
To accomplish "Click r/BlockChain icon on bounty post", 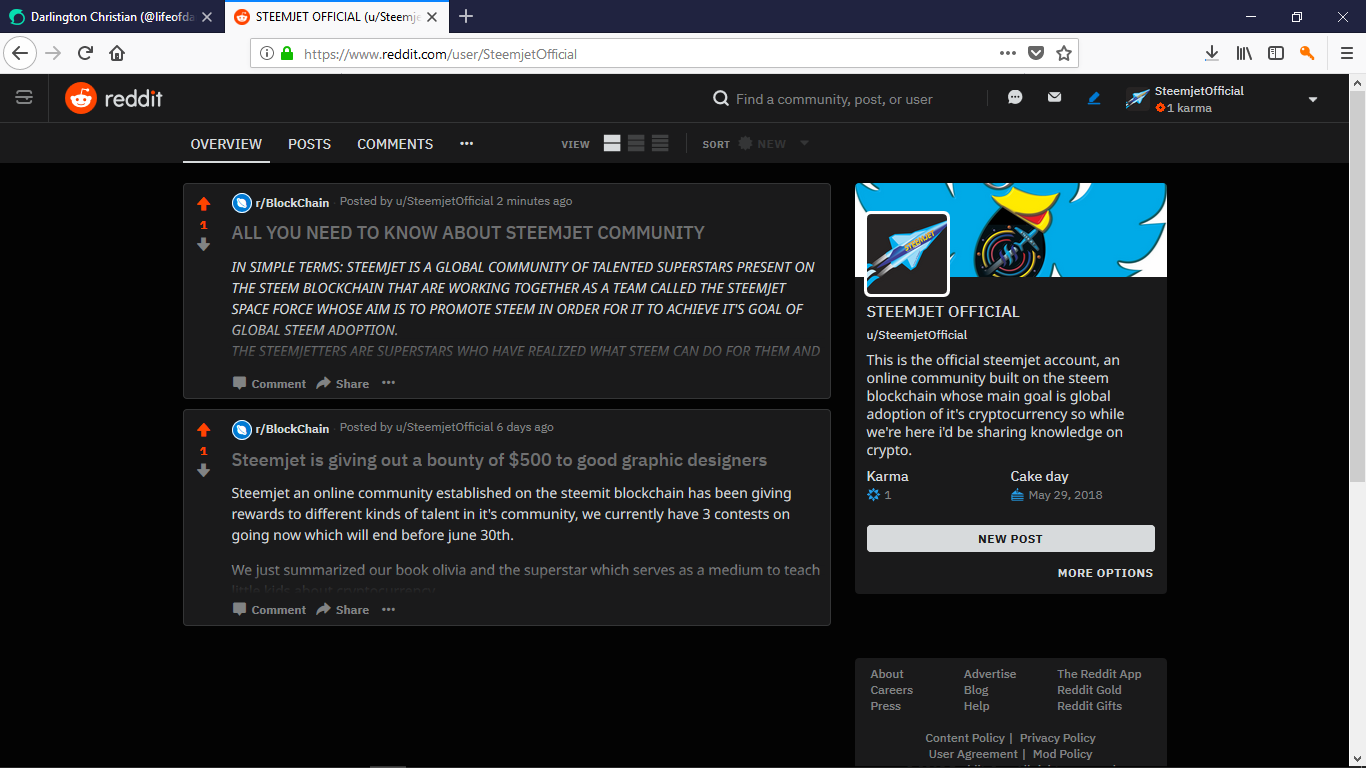I will coord(242,429).
